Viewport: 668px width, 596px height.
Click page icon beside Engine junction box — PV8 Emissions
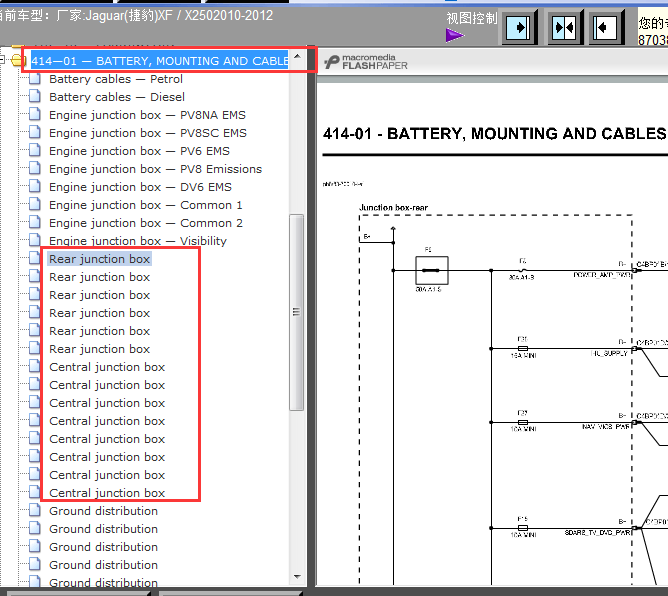pos(35,169)
